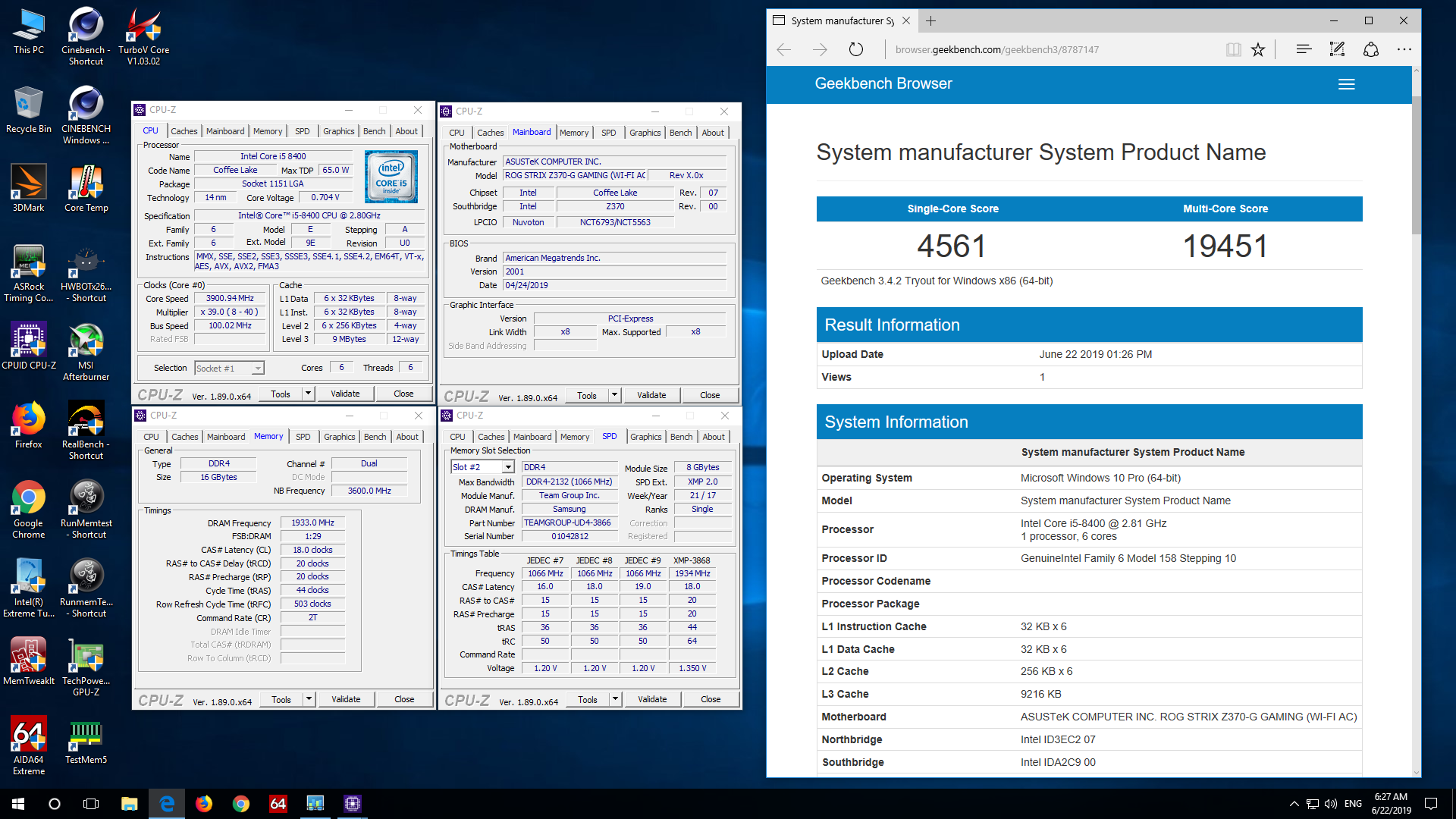Select Bench tab in Mainboard window
1456x819 pixels.
point(680,133)
